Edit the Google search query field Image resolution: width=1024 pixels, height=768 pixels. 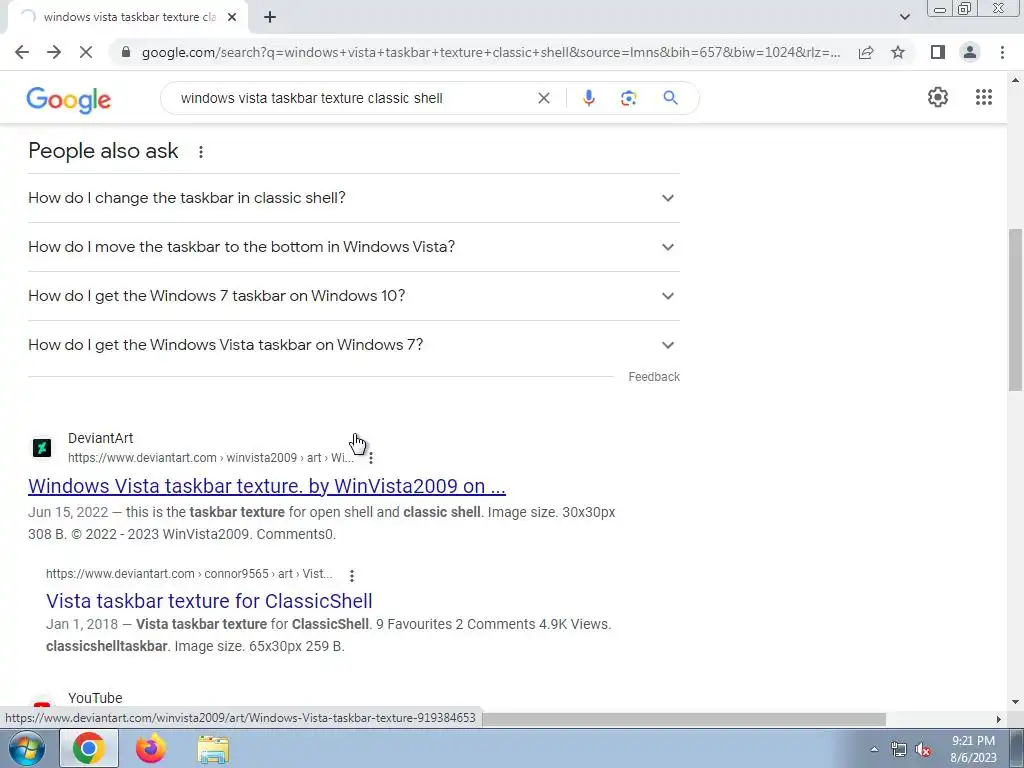click(x=353, y=98)
